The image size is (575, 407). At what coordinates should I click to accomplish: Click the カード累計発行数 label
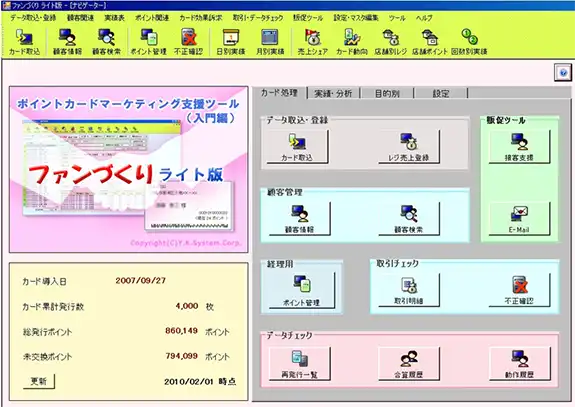click(x=53, y=307)
